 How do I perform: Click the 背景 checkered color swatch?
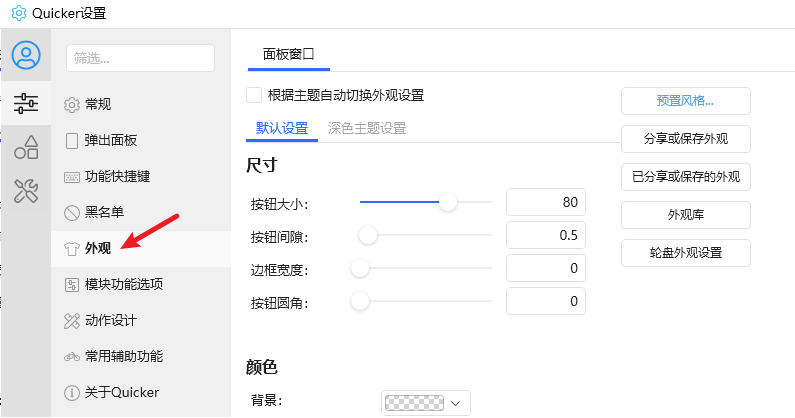[x=414, y=403]
